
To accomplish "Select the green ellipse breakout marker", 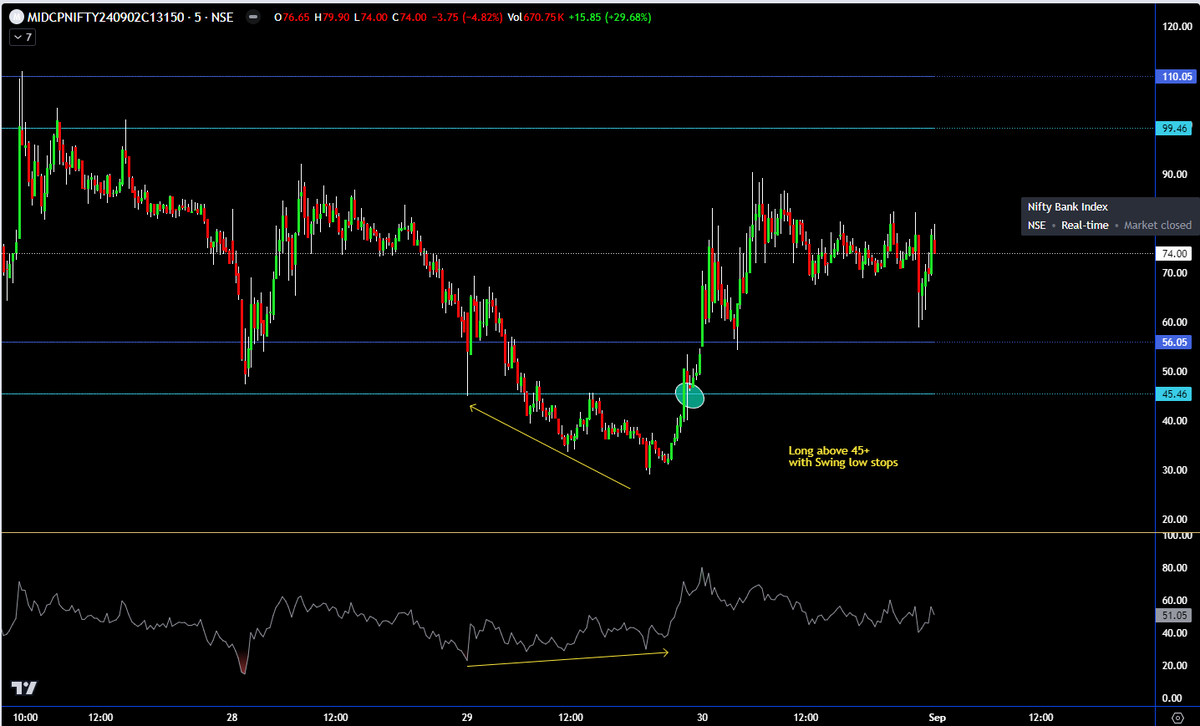I will click(x=690, y=395).
